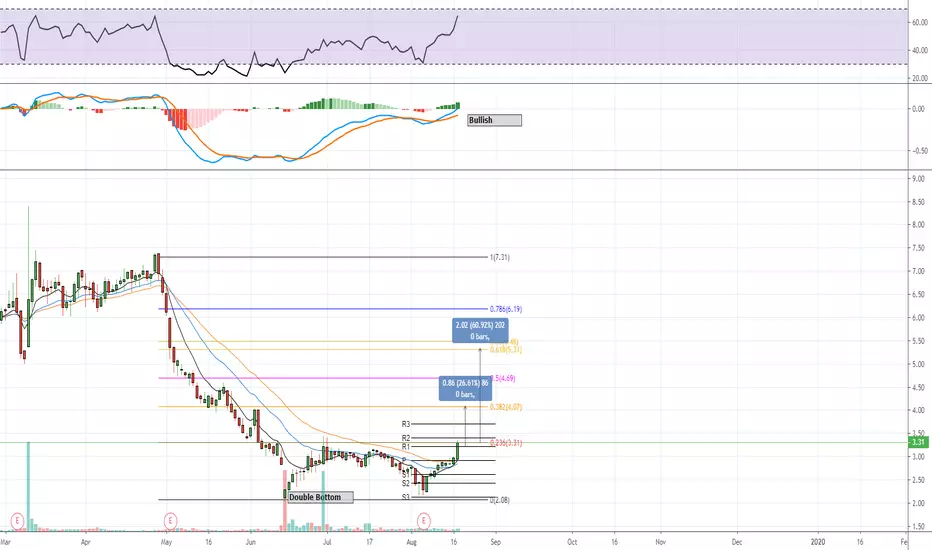Select the Fibonacci 0.786(6.19) level label
The image size is (932, 550).
click(506, 309)
